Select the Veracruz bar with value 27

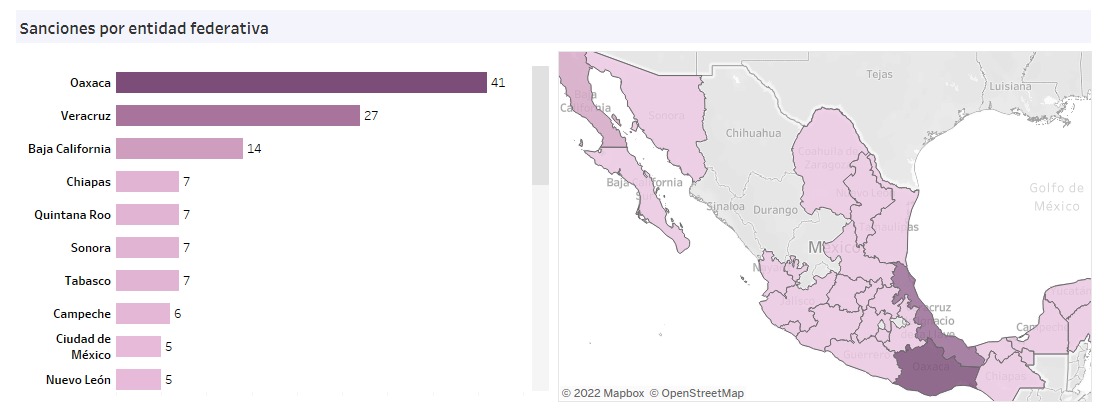click(237, 115)
